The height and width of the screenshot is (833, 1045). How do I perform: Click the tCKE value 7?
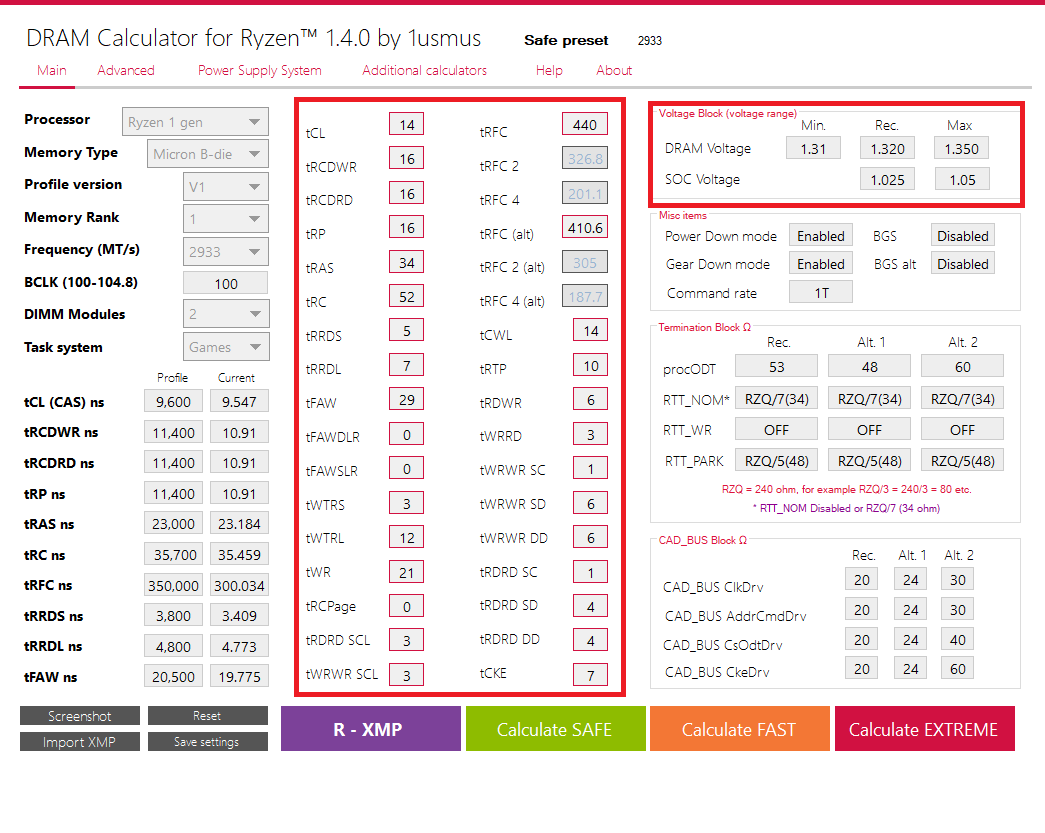(x=590, y=675)
